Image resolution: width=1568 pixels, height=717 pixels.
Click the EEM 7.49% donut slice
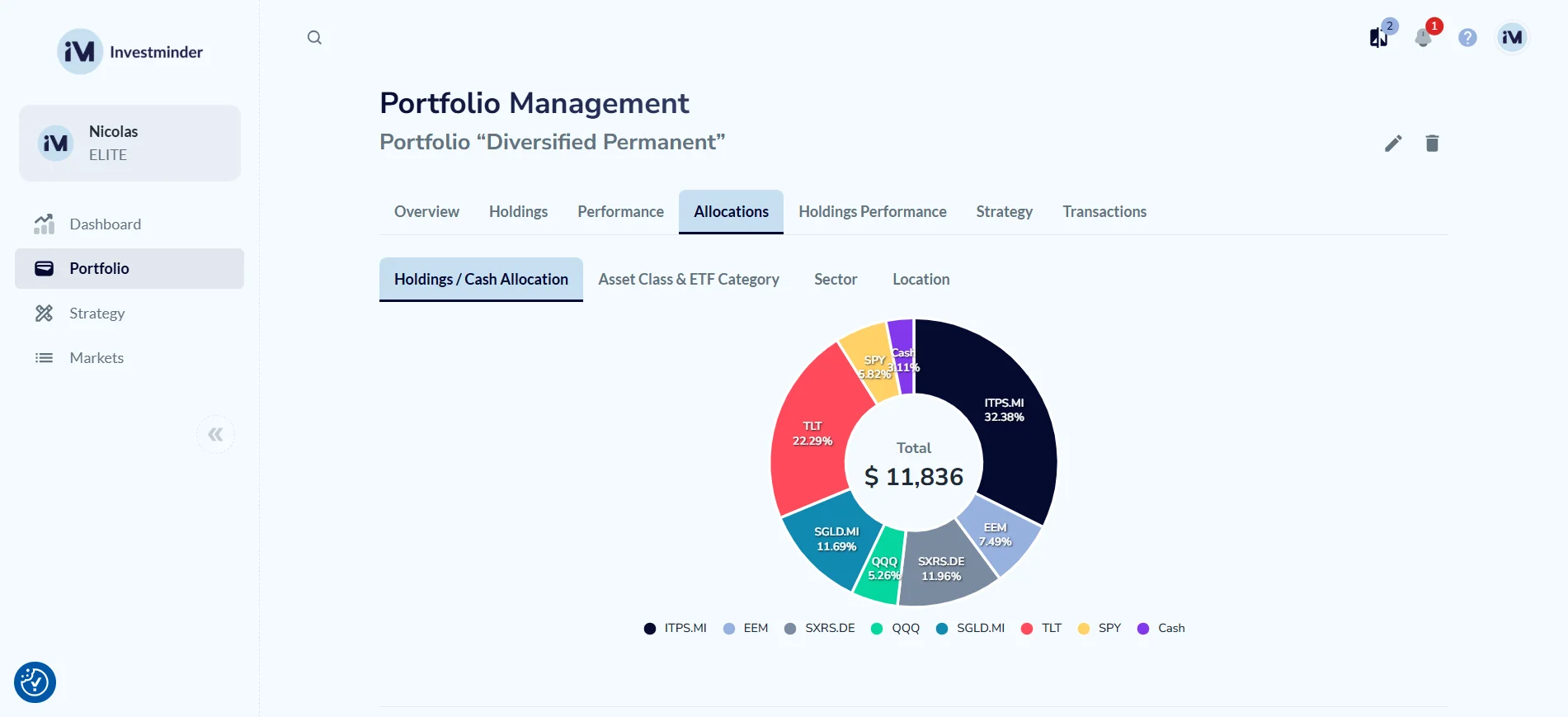(x=996, y=535)
